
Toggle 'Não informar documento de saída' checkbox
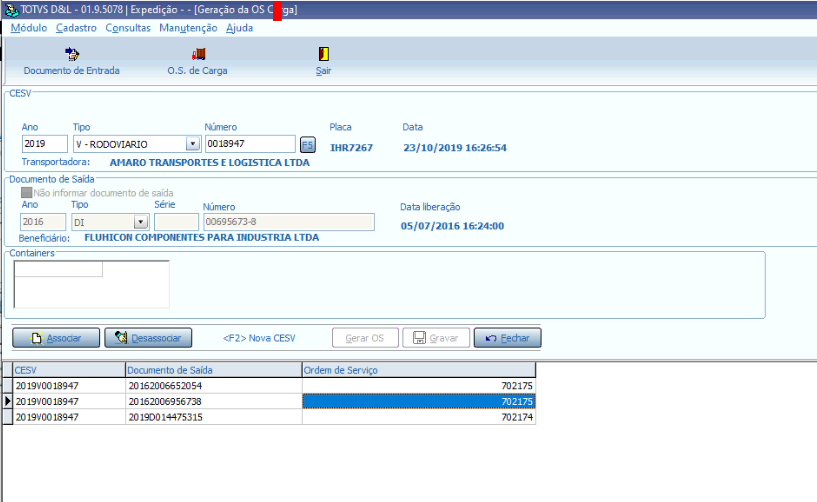click(x=27, y=192)
